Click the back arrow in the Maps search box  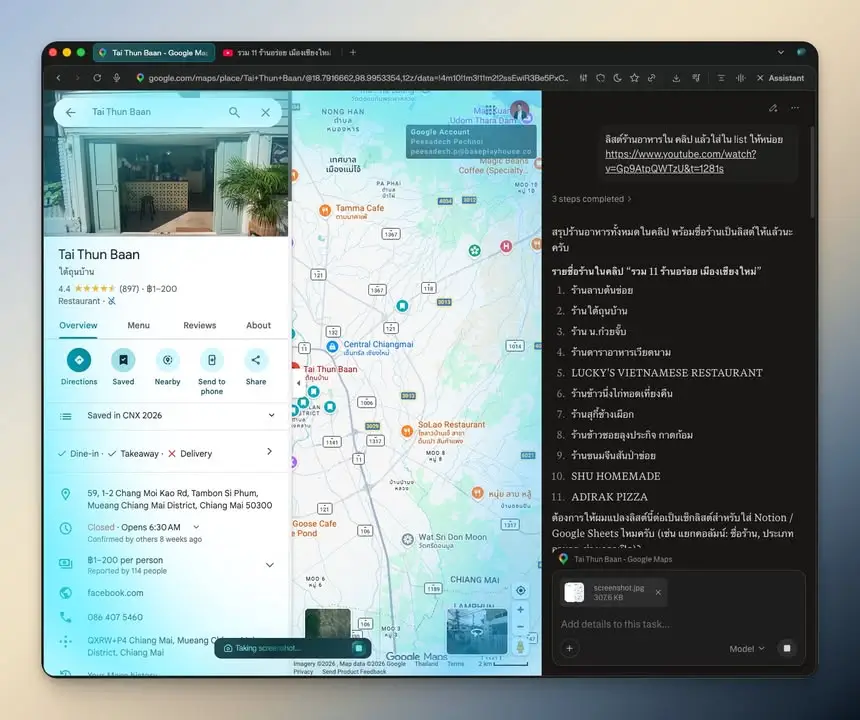coord(71,112)
